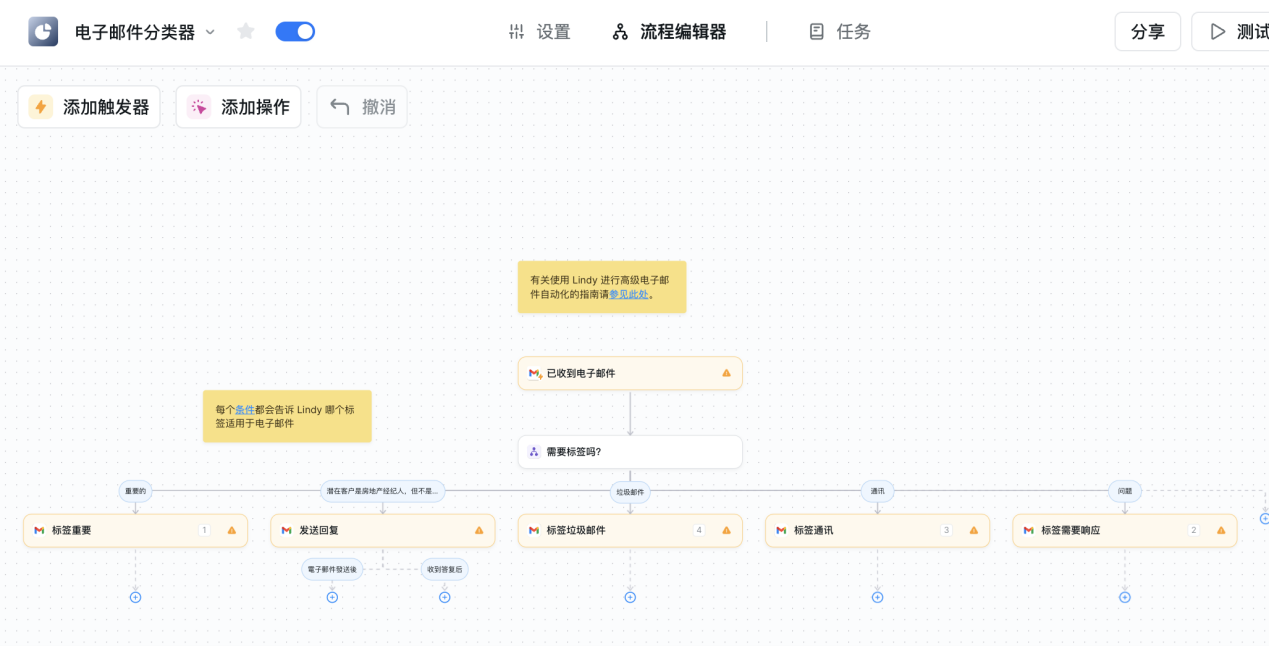The height and width of the screenshot is (646, 1269).
Task: Switch to the 设置 tab
Action: coord(539,32)
